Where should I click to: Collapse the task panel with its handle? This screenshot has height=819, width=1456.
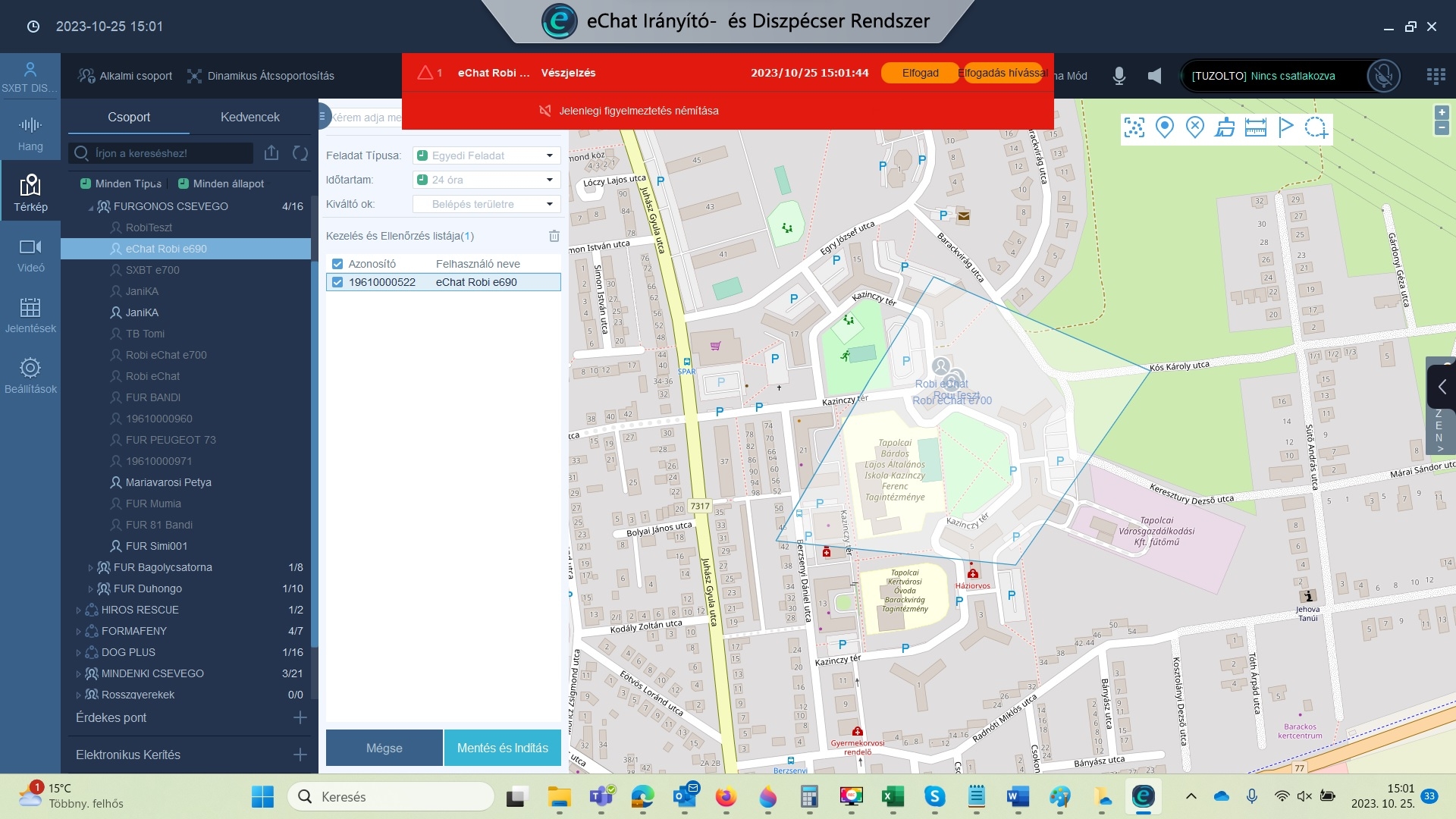pos(324,116)
